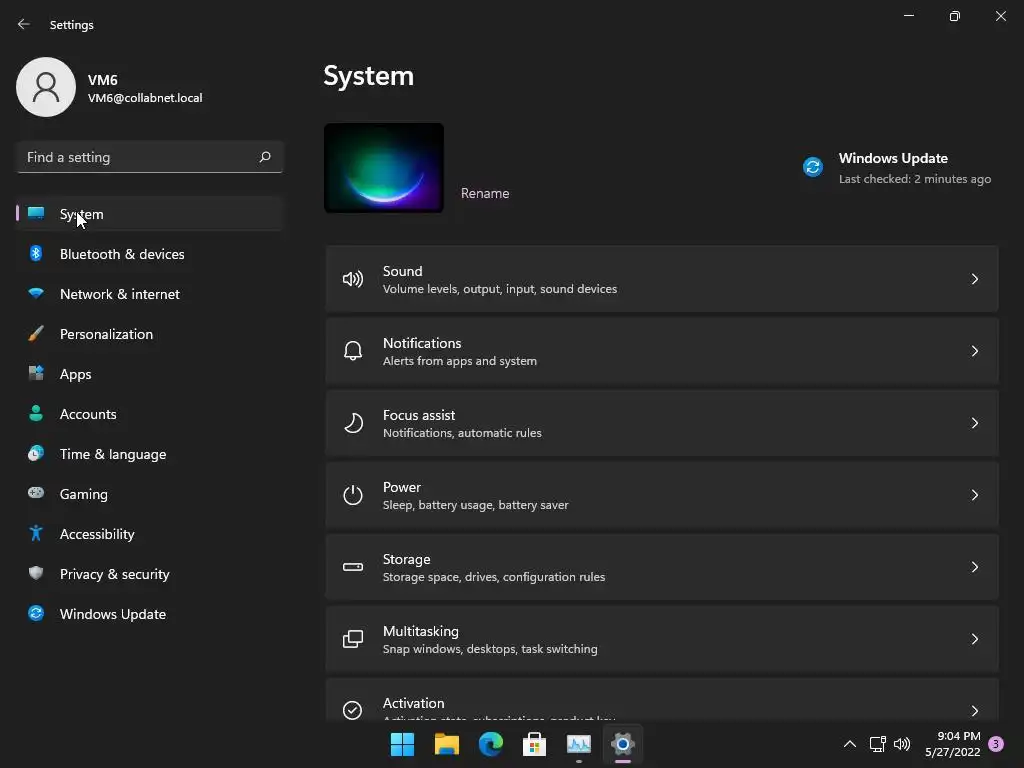Screen dimensions: 1024x768
Task: Click the Power icon in the list
Action: coord(353,495)
